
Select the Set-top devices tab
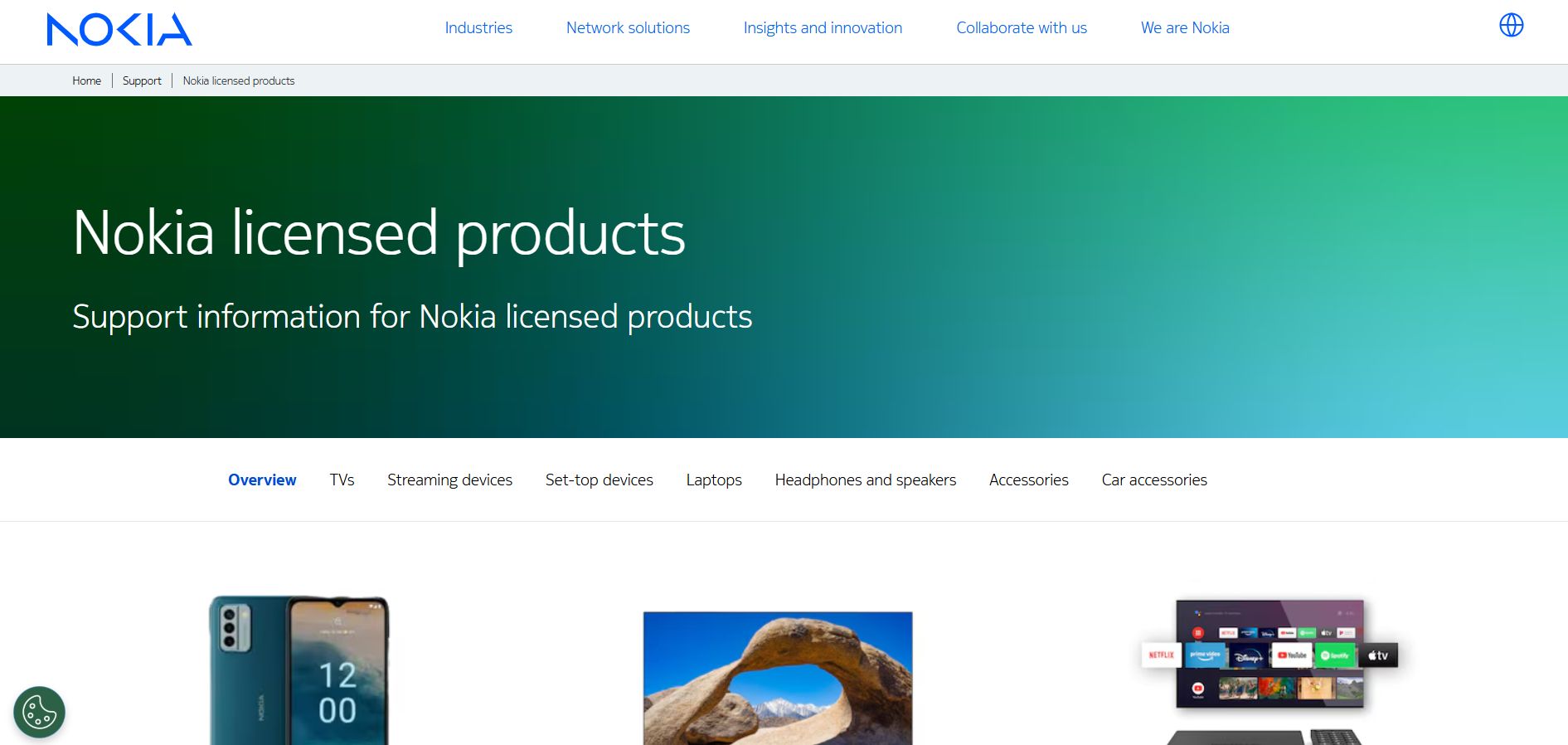599,480
